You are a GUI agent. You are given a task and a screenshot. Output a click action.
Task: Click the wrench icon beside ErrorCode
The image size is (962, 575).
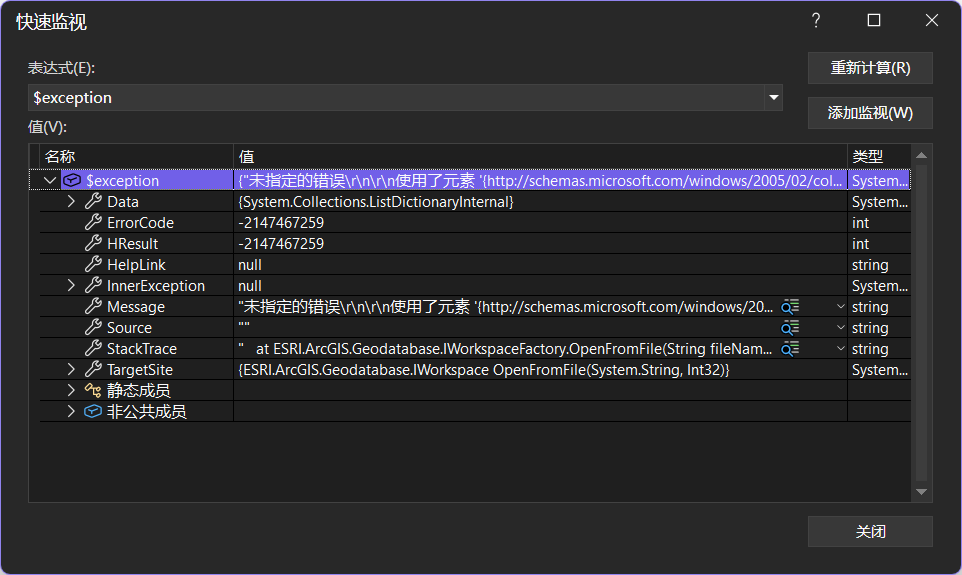pos(93,222)
